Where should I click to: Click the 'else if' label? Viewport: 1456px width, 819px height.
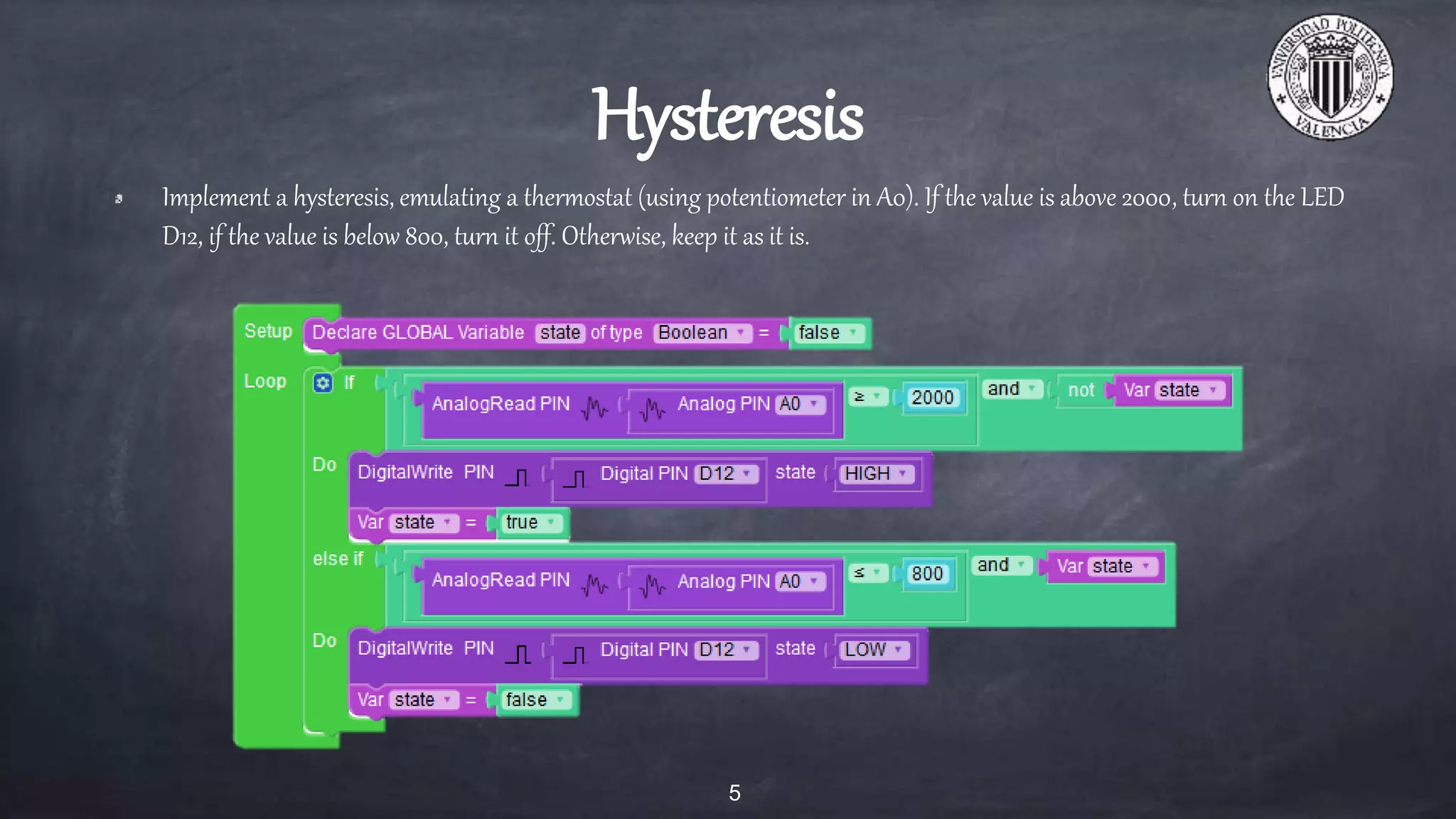click(338, 559)
